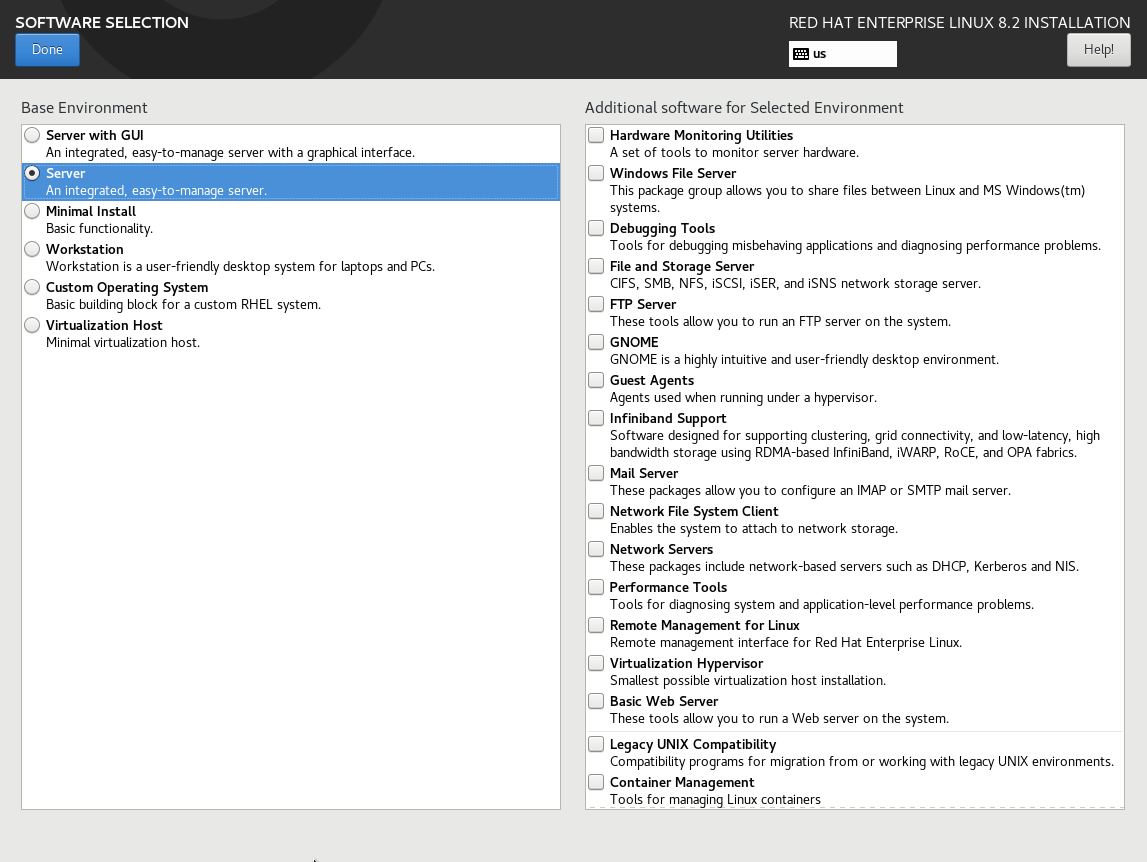
Task: Open the Help! button
Action: click(x=1098, y=50)
